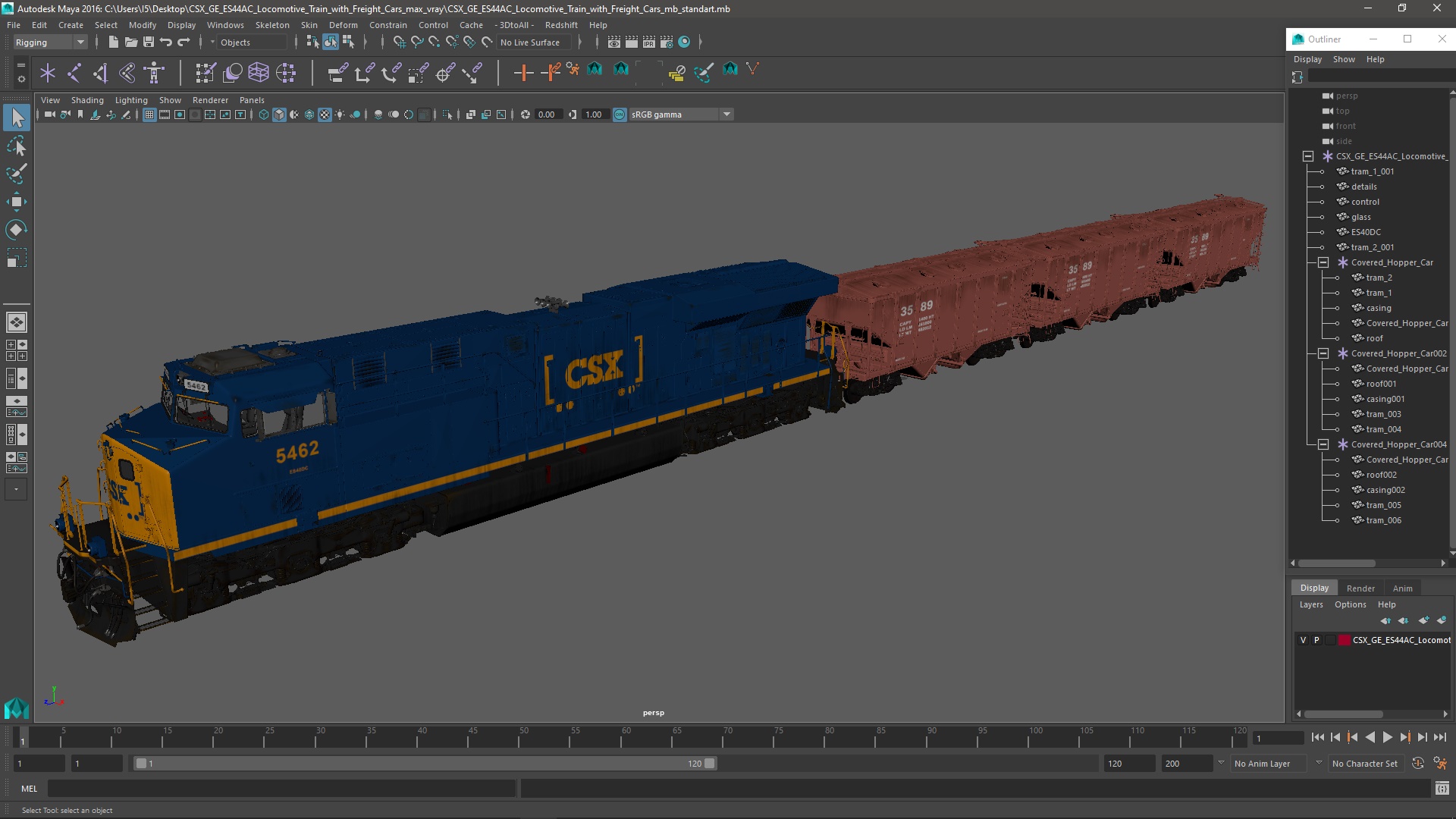Click the New Scene icon
1456x819 pixels.
113,42
